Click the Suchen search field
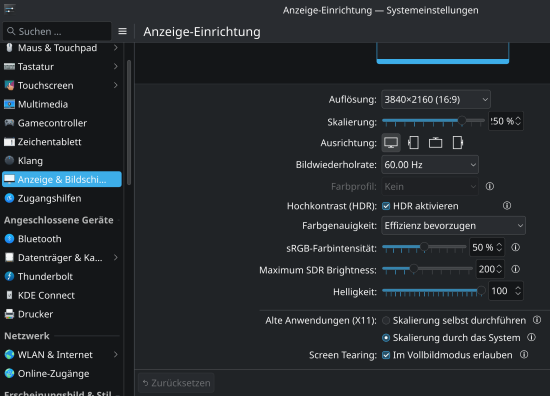Image resolution: width=550 pixels, height=396 pixels. tap(57, 31)
